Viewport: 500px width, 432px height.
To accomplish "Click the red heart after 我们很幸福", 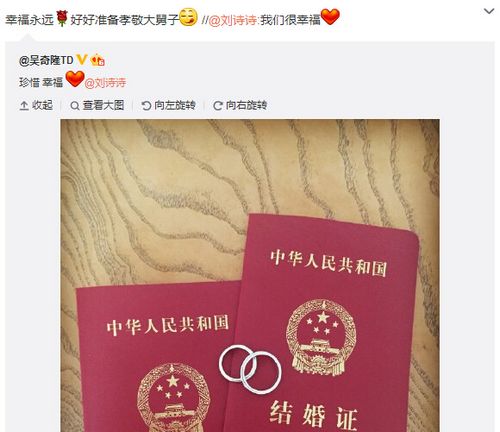I will 330,17.
